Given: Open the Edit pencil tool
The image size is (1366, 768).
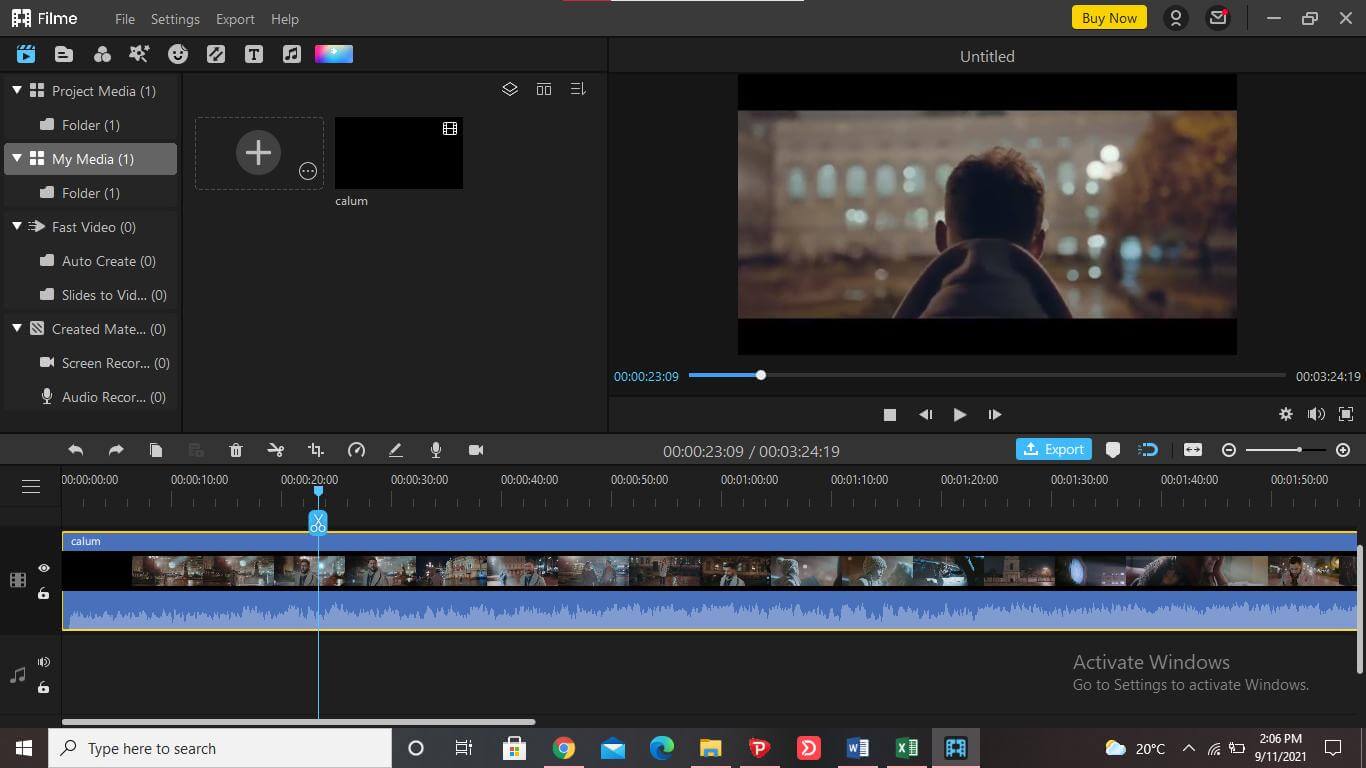Looking at the screenshot, I should 396,450.
